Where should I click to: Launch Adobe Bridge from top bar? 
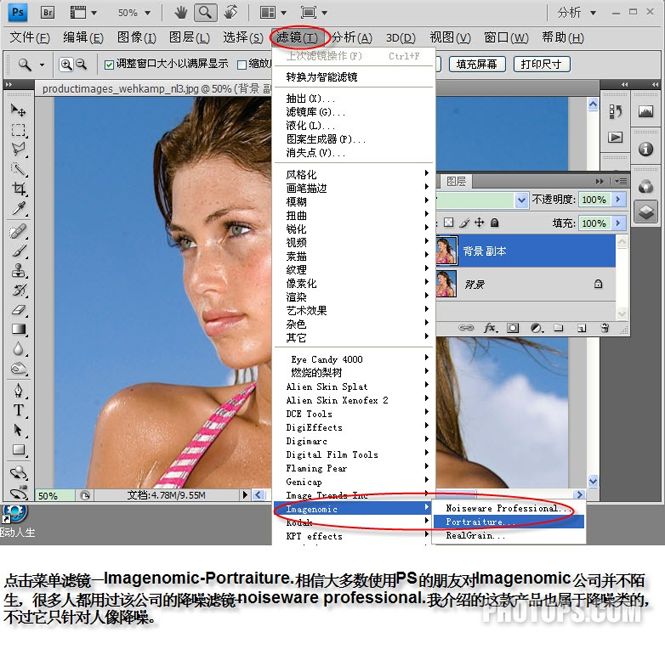point(48,13)
